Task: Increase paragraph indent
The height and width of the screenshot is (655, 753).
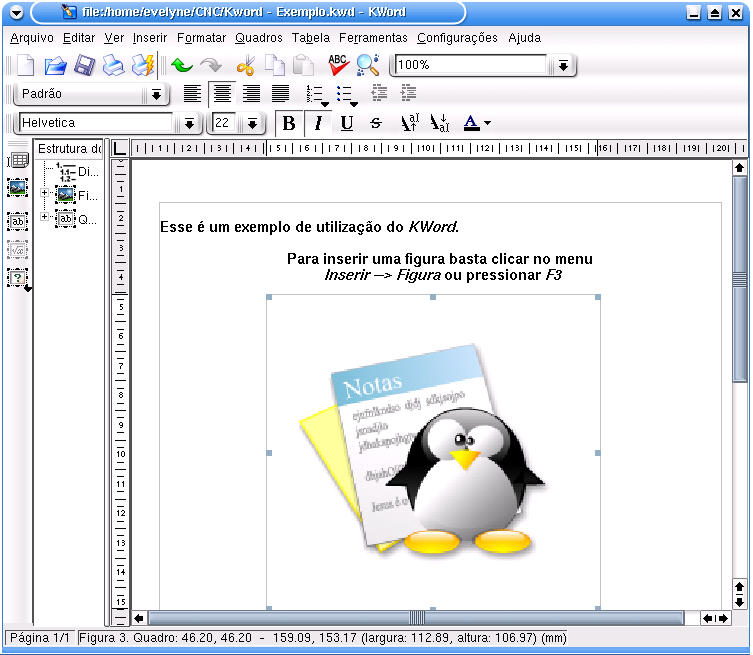Action: coord(408,93)
